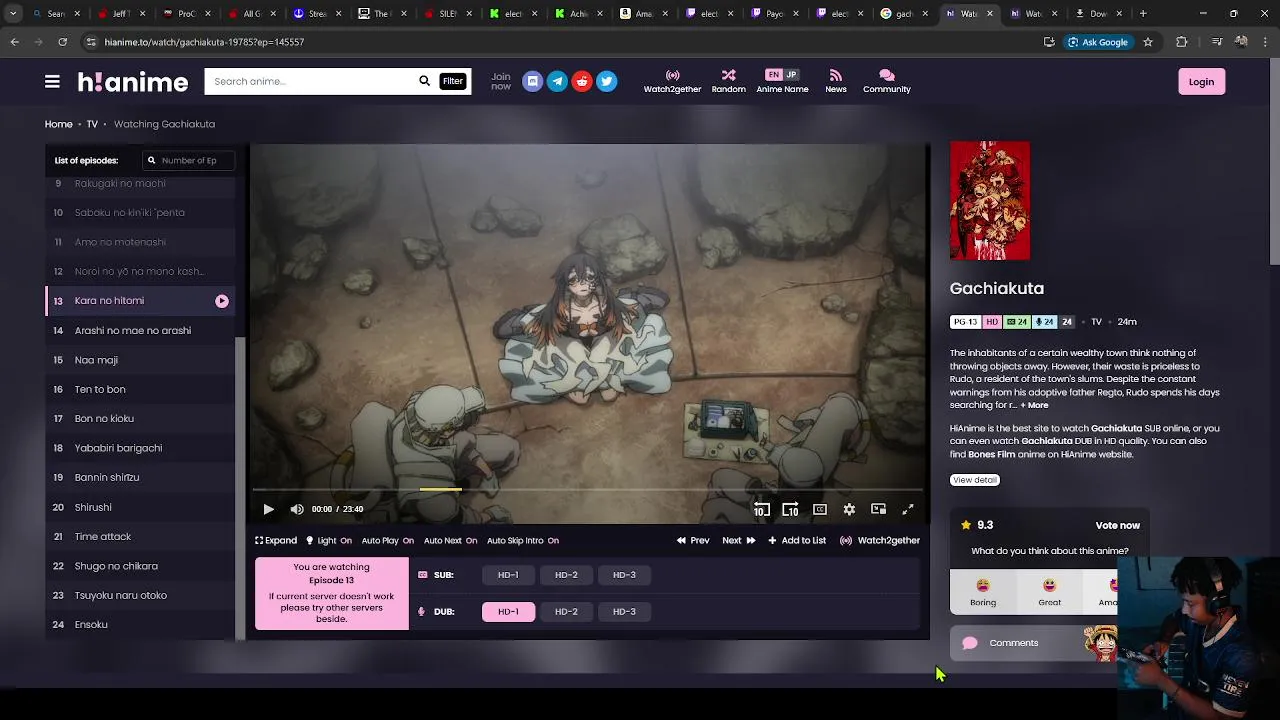
Task: Toggle Auto Next setting
Action: click(x=451, y=540)
